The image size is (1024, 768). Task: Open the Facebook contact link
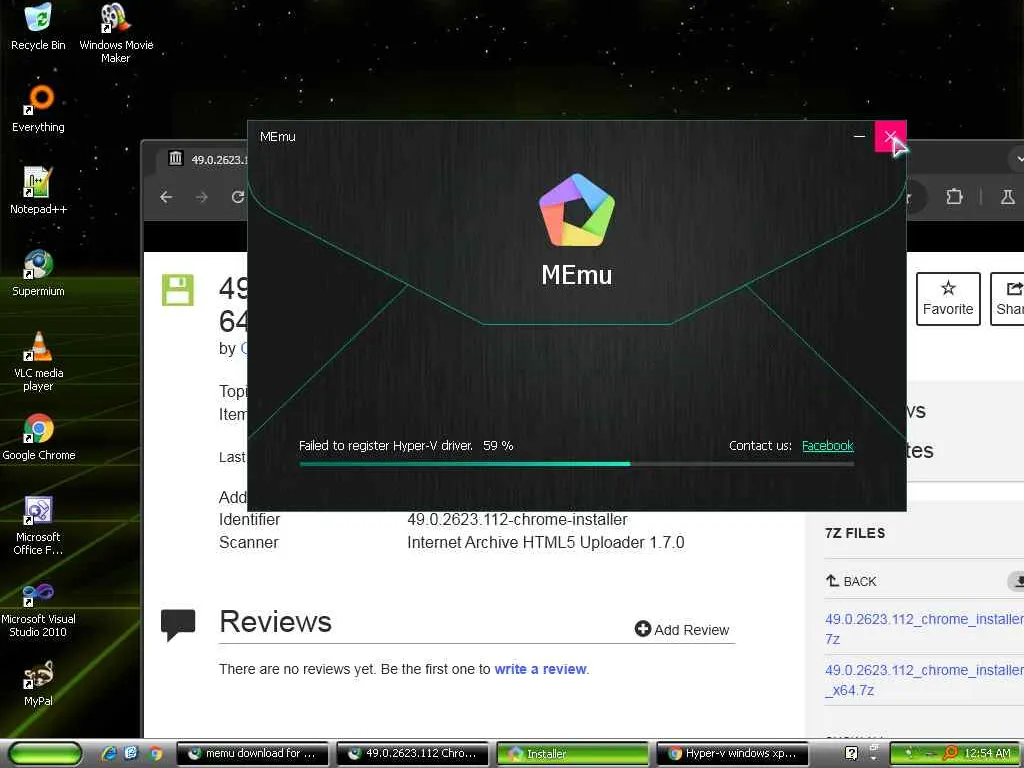click(827, 445)
